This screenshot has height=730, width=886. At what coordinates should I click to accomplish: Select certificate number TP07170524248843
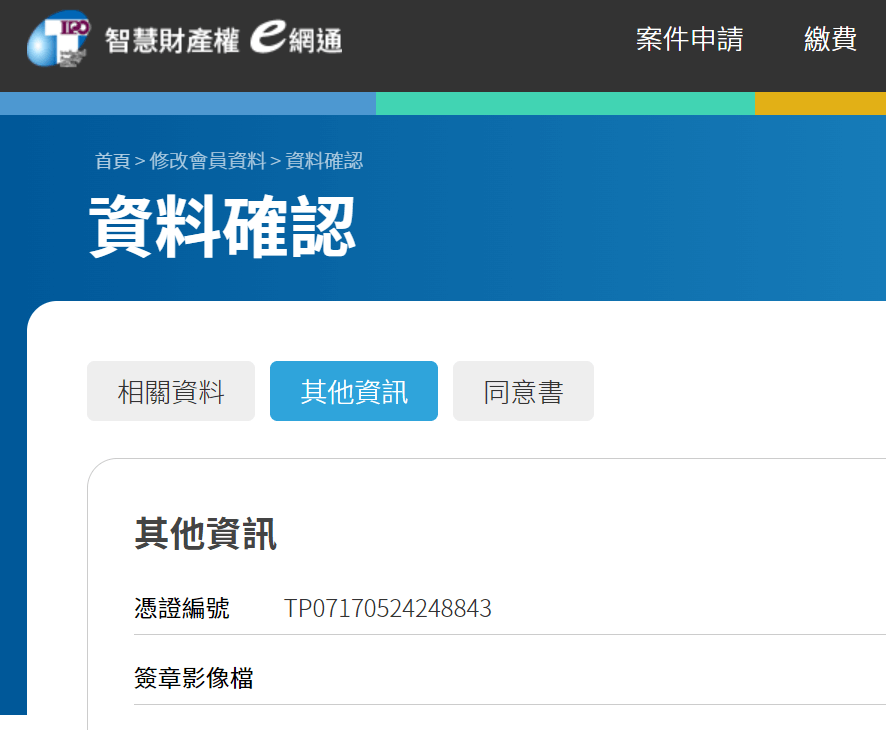click(388, 609)
